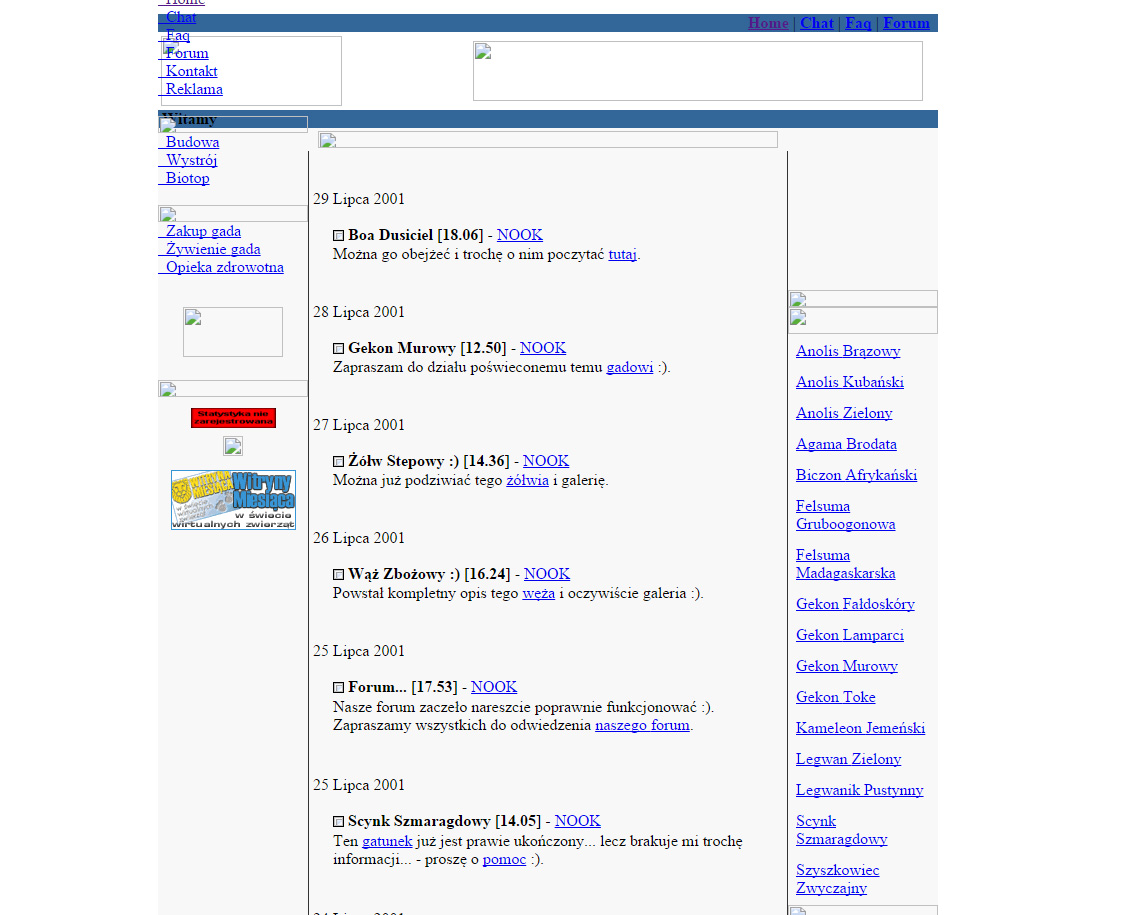Viewport: 1135px width, 915px height.
Task: Click the bullet icon beside Gekon Murowy news
Action: [x=338, y=349]
